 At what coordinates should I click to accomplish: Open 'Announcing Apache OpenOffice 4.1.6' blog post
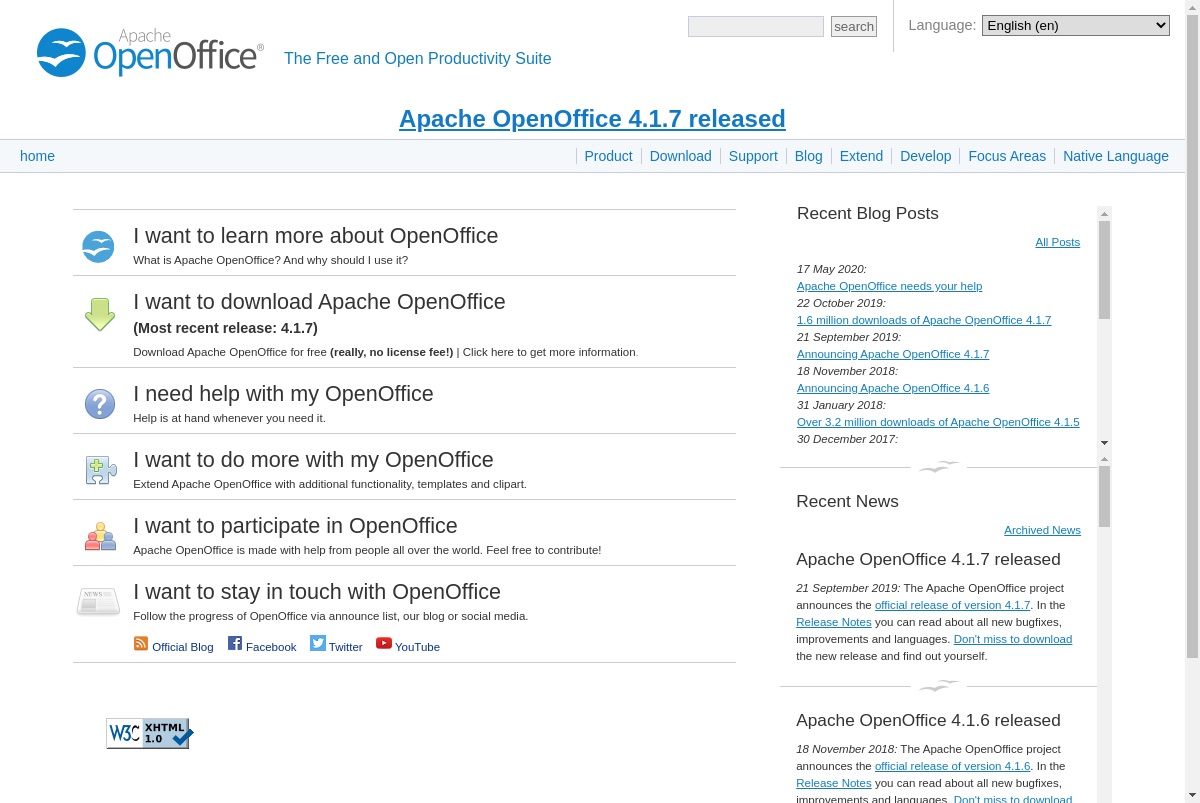coord(893,388)
